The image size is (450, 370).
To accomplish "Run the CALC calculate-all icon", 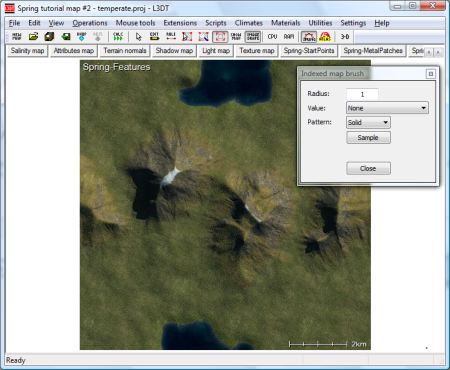I will 118,36.
